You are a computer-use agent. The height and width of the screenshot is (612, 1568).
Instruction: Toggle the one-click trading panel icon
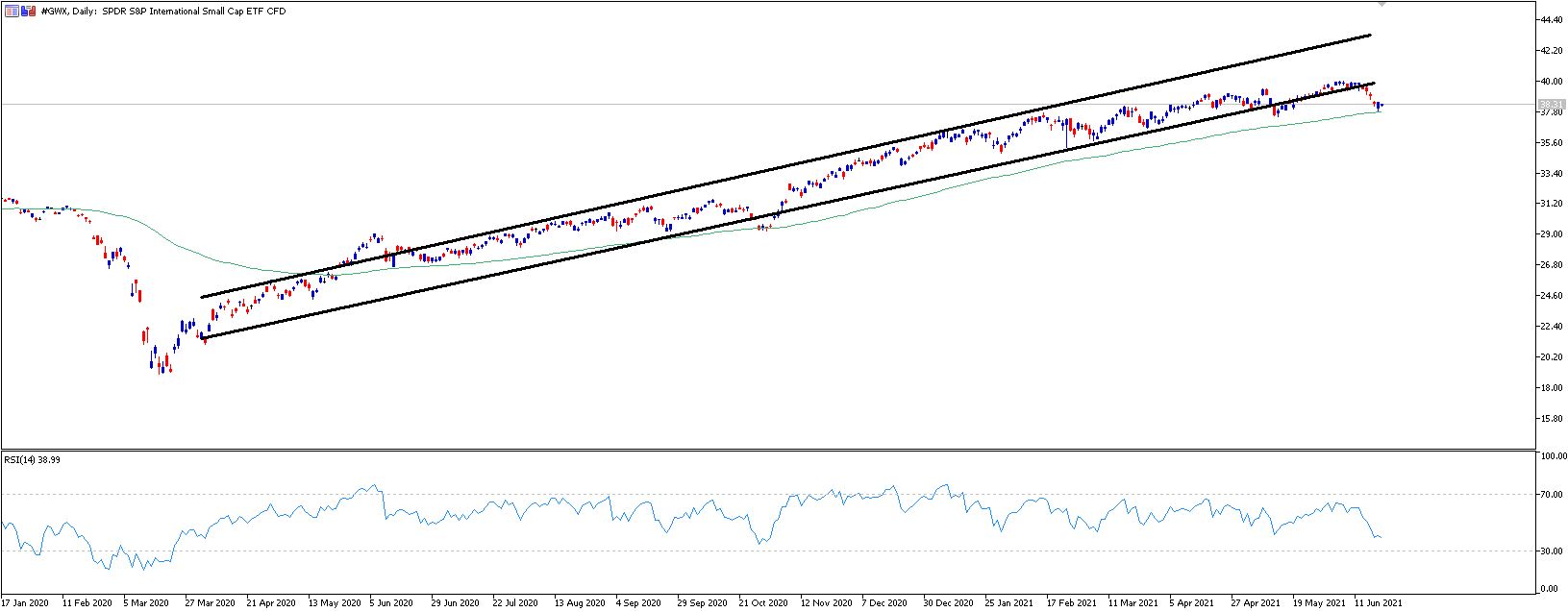(28, 12)
